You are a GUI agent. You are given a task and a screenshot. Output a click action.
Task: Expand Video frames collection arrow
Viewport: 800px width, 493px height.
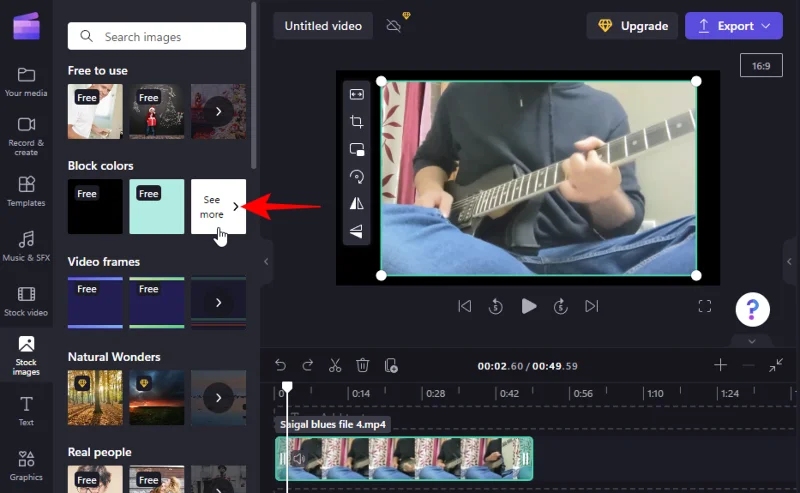(x=218, y=302)
